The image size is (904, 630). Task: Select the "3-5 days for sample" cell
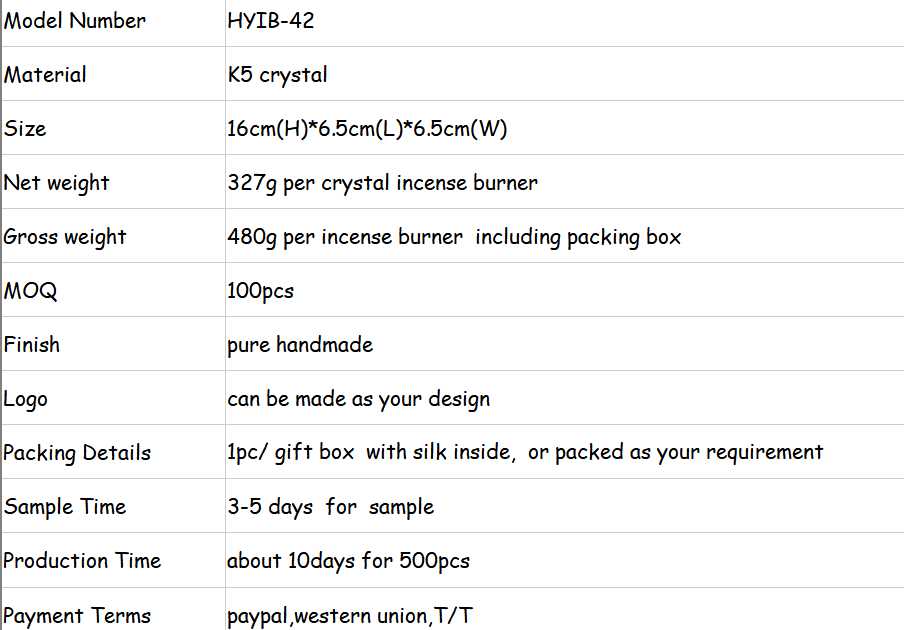[x=330, y=507]
